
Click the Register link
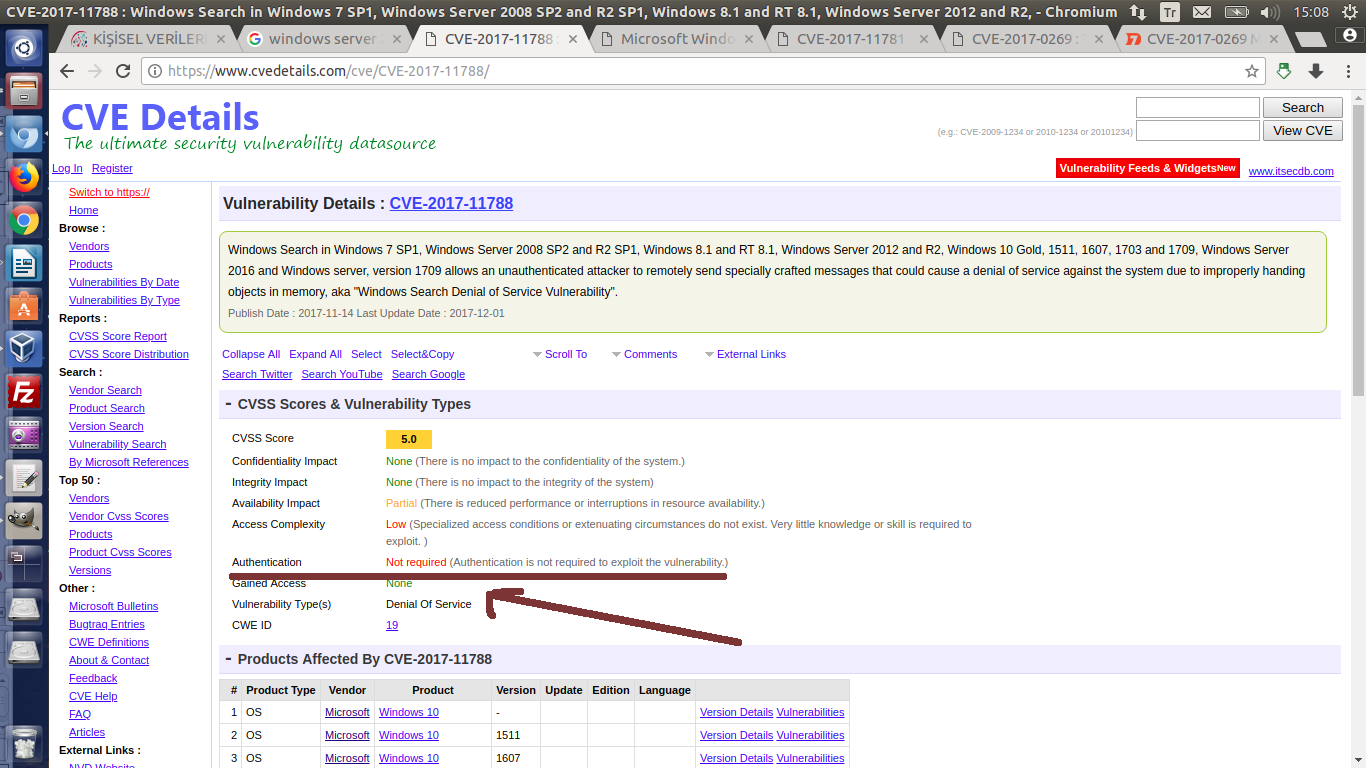click(112, 168)
